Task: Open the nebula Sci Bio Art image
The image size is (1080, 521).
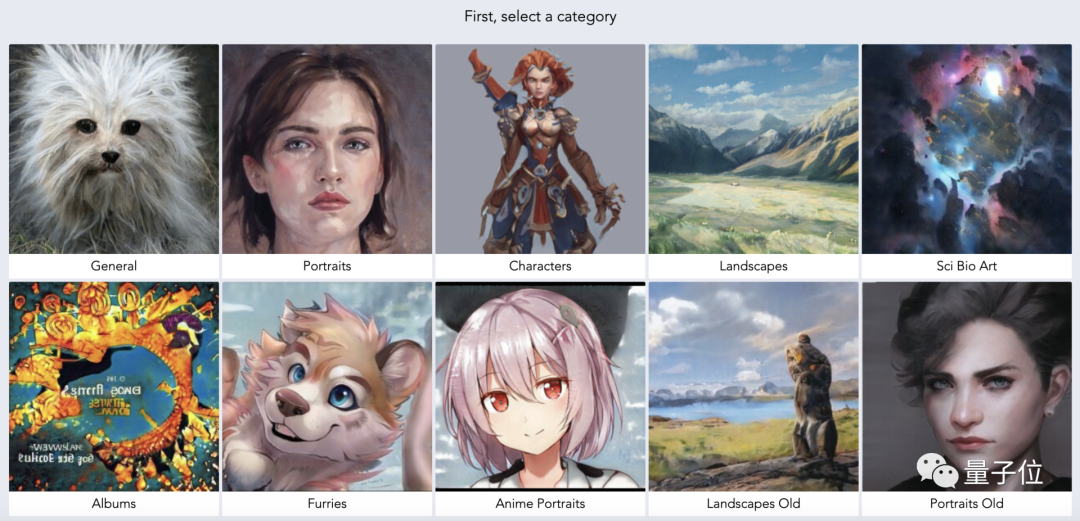Action: [966, 149]
